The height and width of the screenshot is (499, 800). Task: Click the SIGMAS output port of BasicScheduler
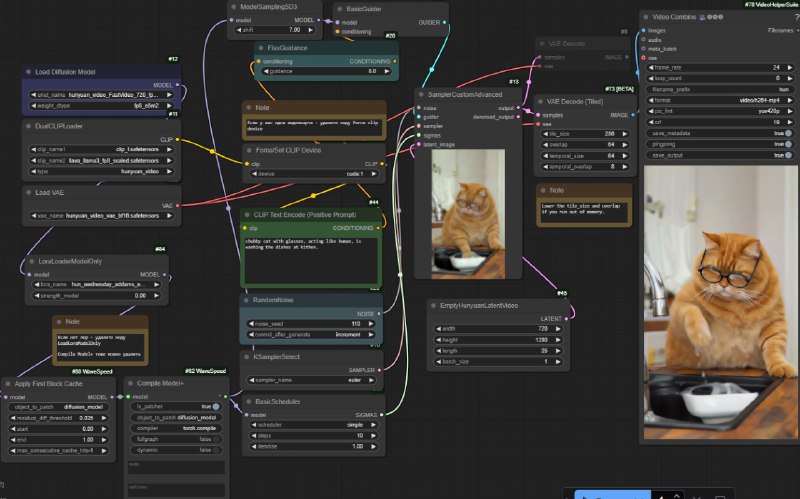tap(381, 415)
